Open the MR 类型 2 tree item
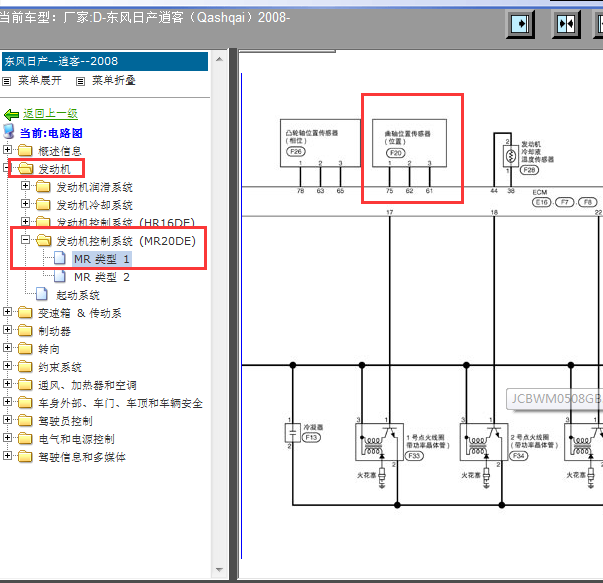 pos(102,277)
